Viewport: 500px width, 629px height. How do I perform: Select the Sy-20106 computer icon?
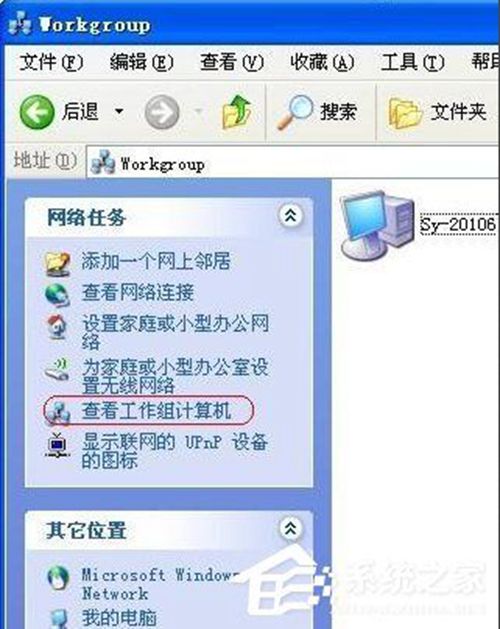(376, 225)
